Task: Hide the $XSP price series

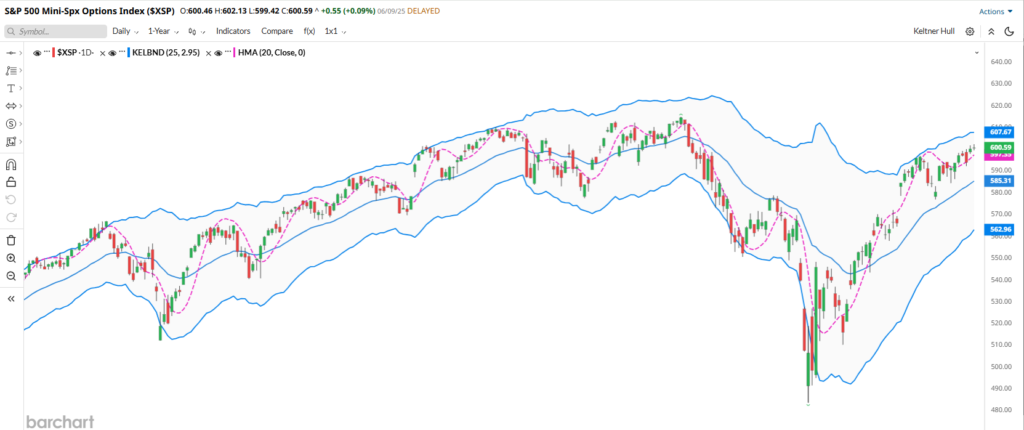Action: (37, 52)
